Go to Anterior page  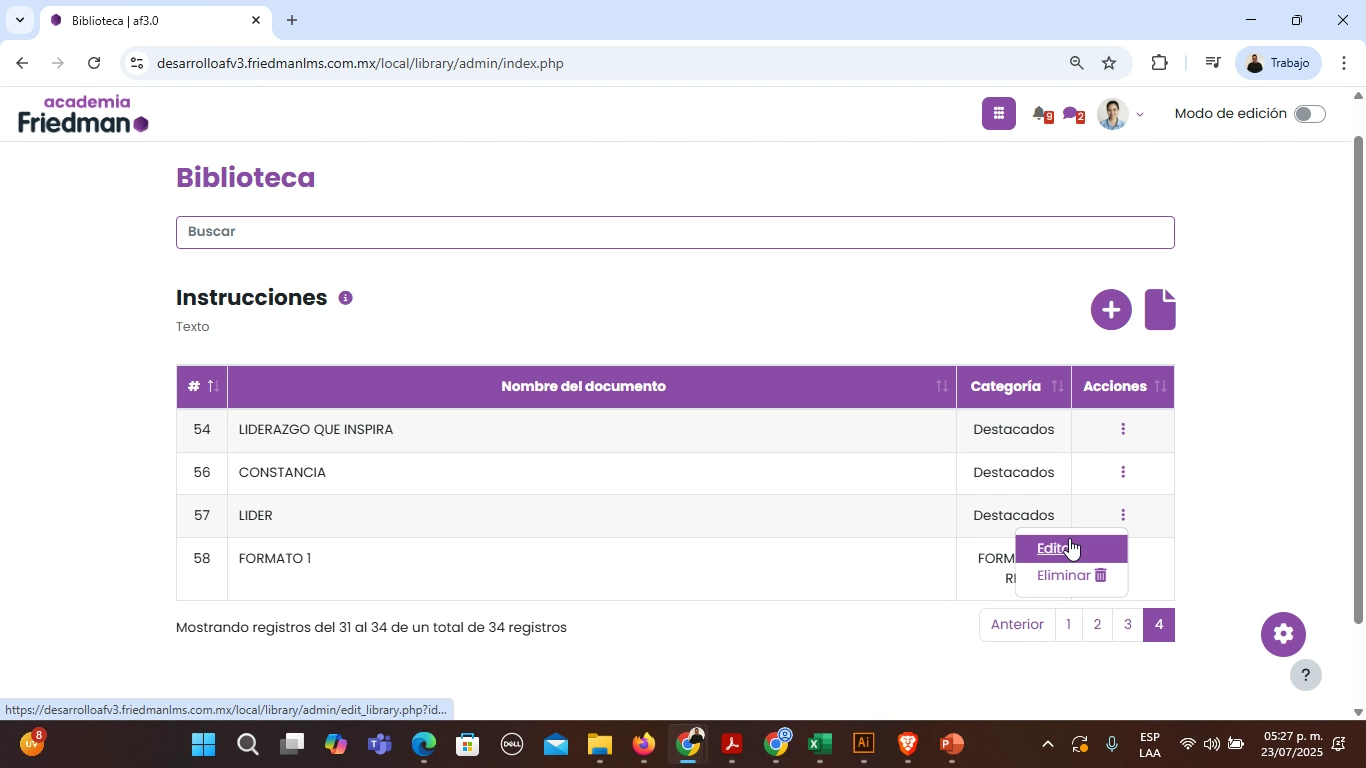[x=1017, y=625]
